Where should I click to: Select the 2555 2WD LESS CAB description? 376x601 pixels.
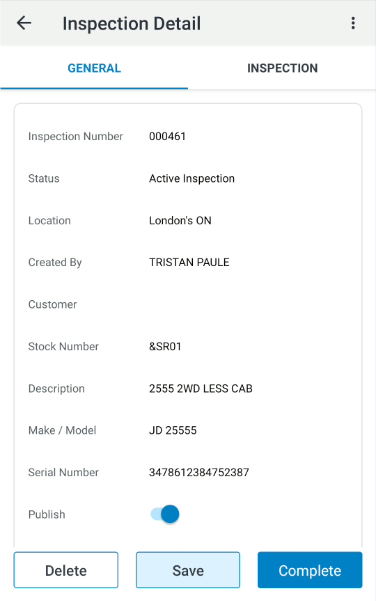click(200, 388)
